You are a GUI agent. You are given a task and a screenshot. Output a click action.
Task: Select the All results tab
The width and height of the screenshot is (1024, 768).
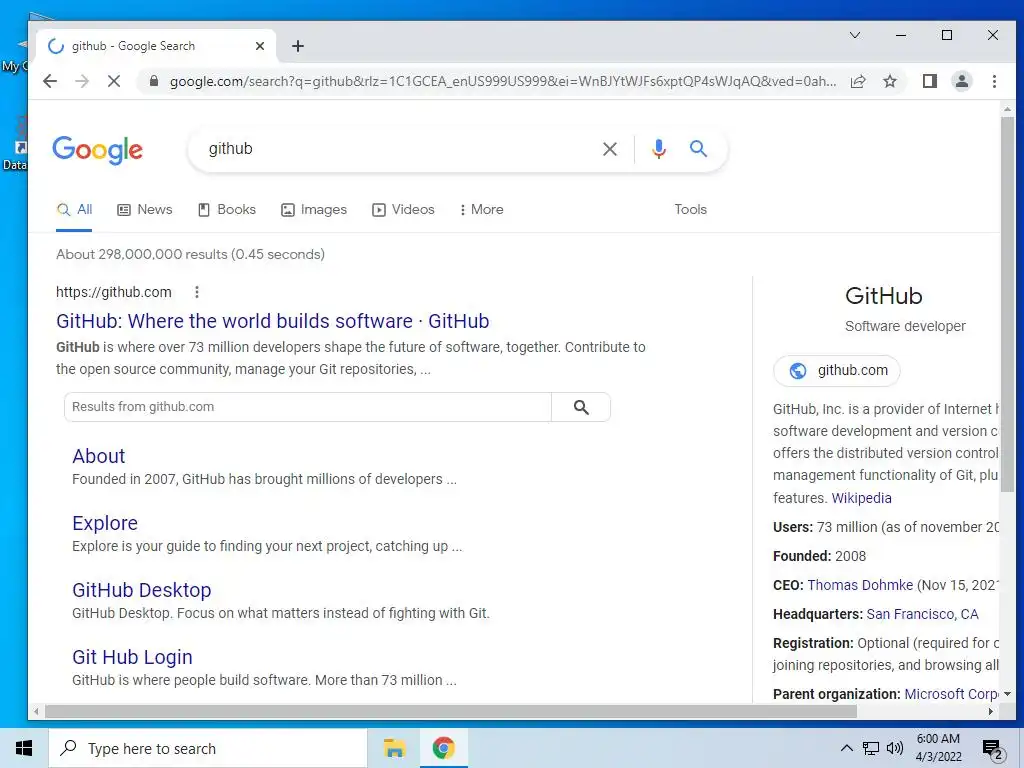pyautogui.click(x=74, y=210)
